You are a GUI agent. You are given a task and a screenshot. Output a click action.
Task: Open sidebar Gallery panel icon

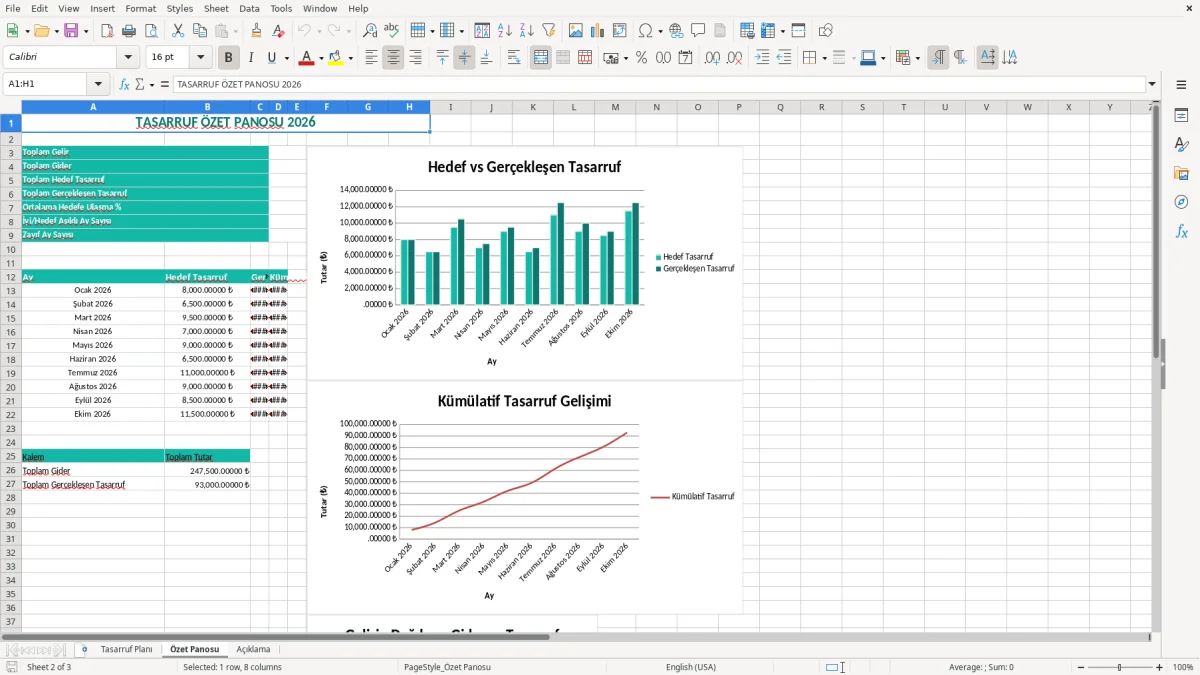pos(1181,174)
